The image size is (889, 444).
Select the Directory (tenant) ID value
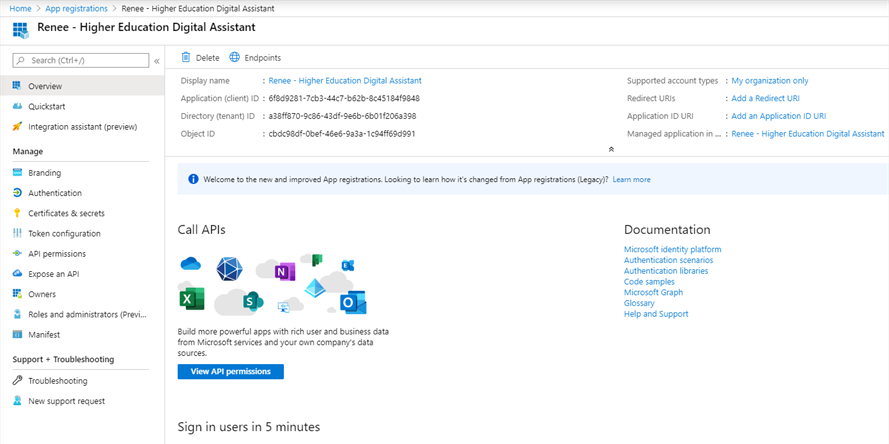(x=342, y=116)
